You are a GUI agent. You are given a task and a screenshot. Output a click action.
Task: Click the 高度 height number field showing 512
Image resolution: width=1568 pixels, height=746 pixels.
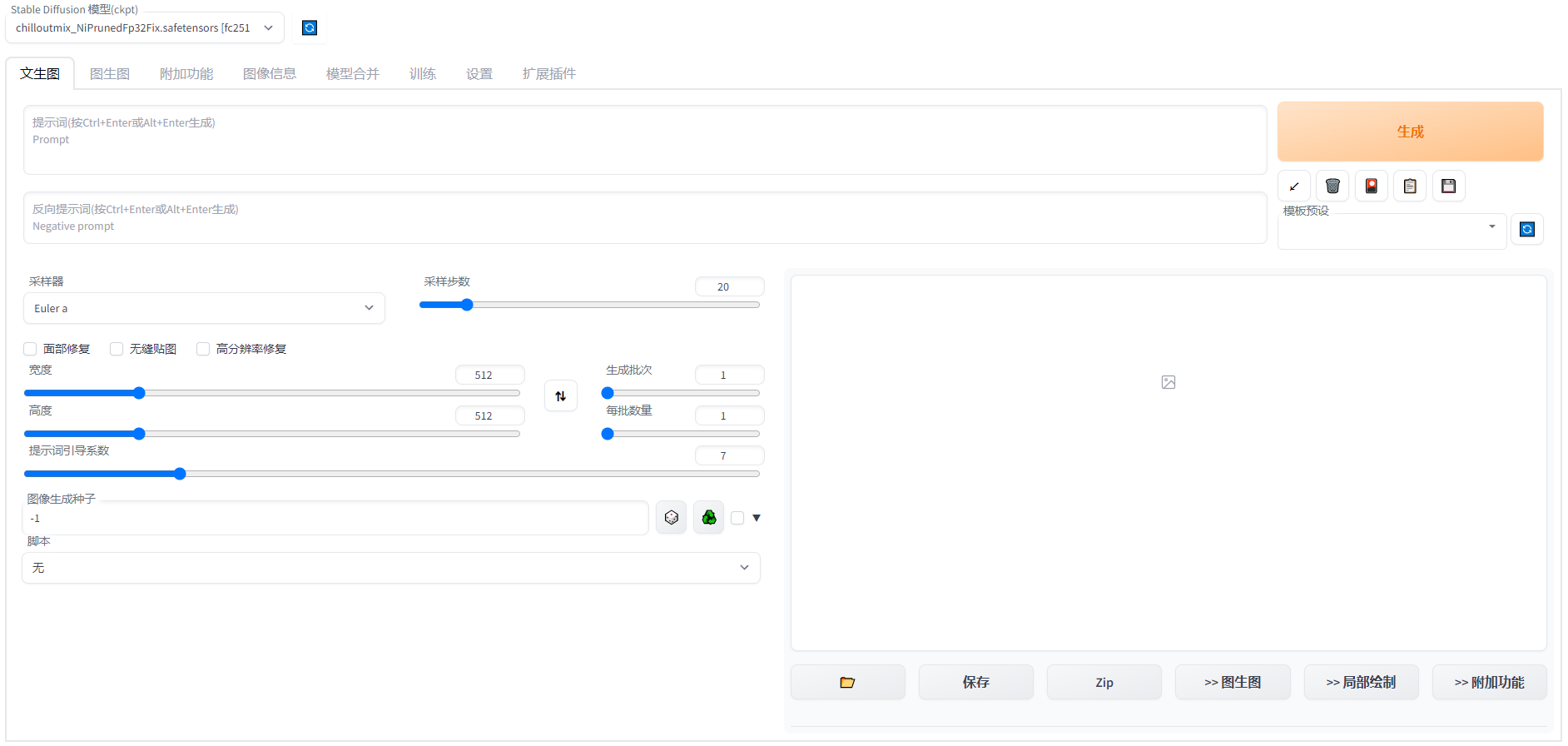490,415
